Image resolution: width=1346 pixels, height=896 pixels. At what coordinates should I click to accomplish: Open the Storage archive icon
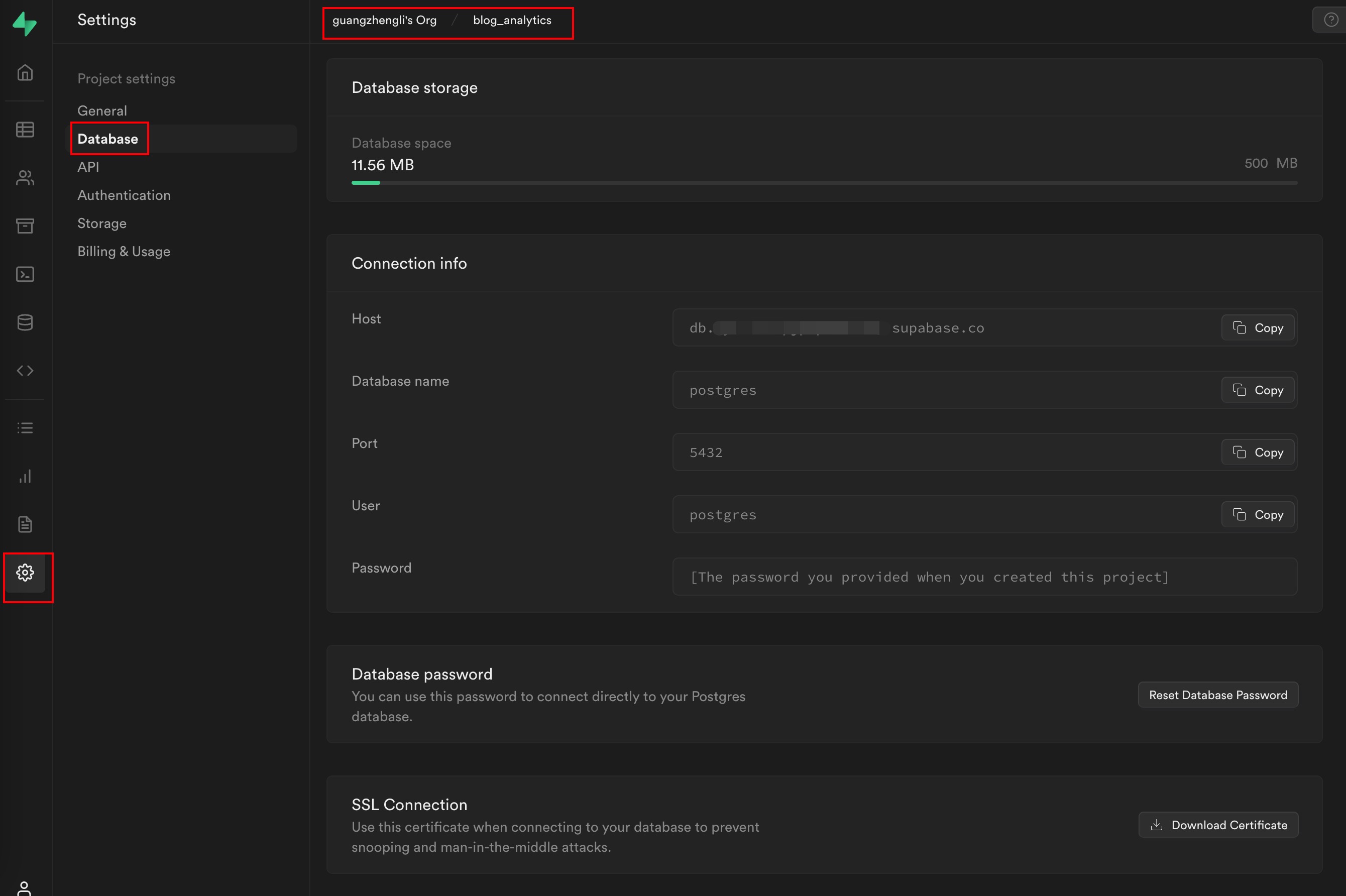click(25, 226)
